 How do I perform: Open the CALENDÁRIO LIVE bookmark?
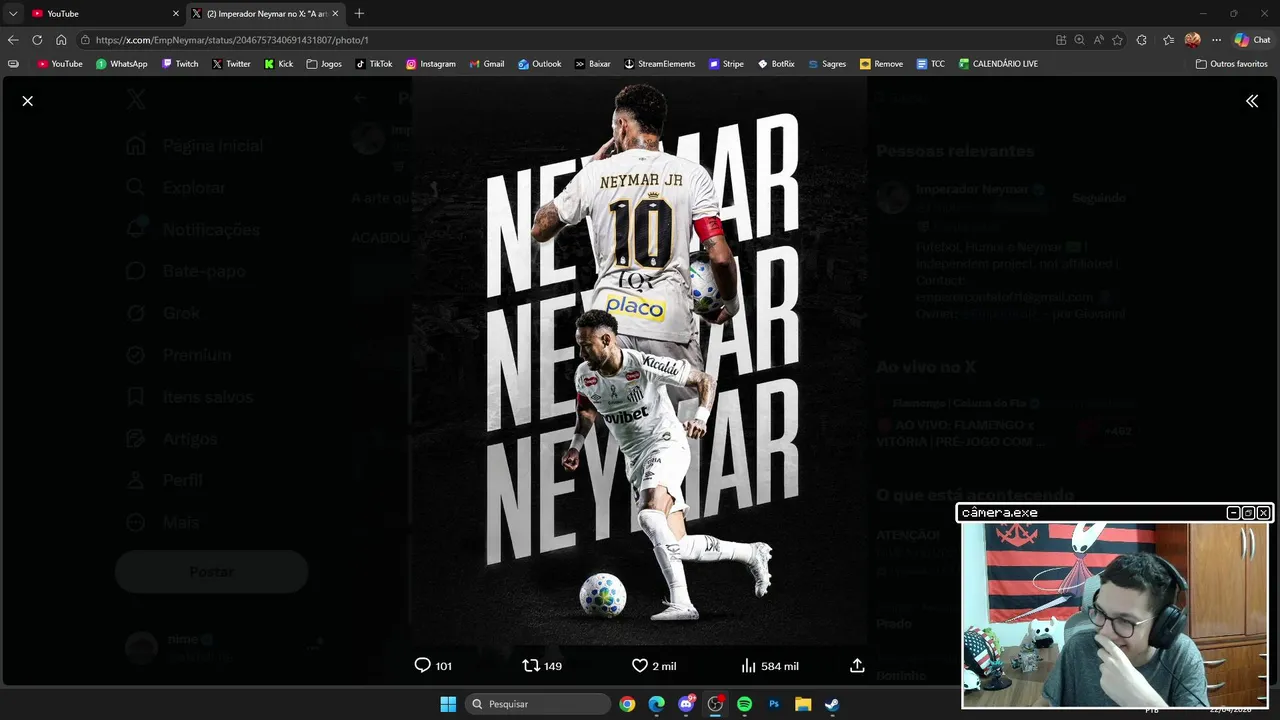click(998, 63)
